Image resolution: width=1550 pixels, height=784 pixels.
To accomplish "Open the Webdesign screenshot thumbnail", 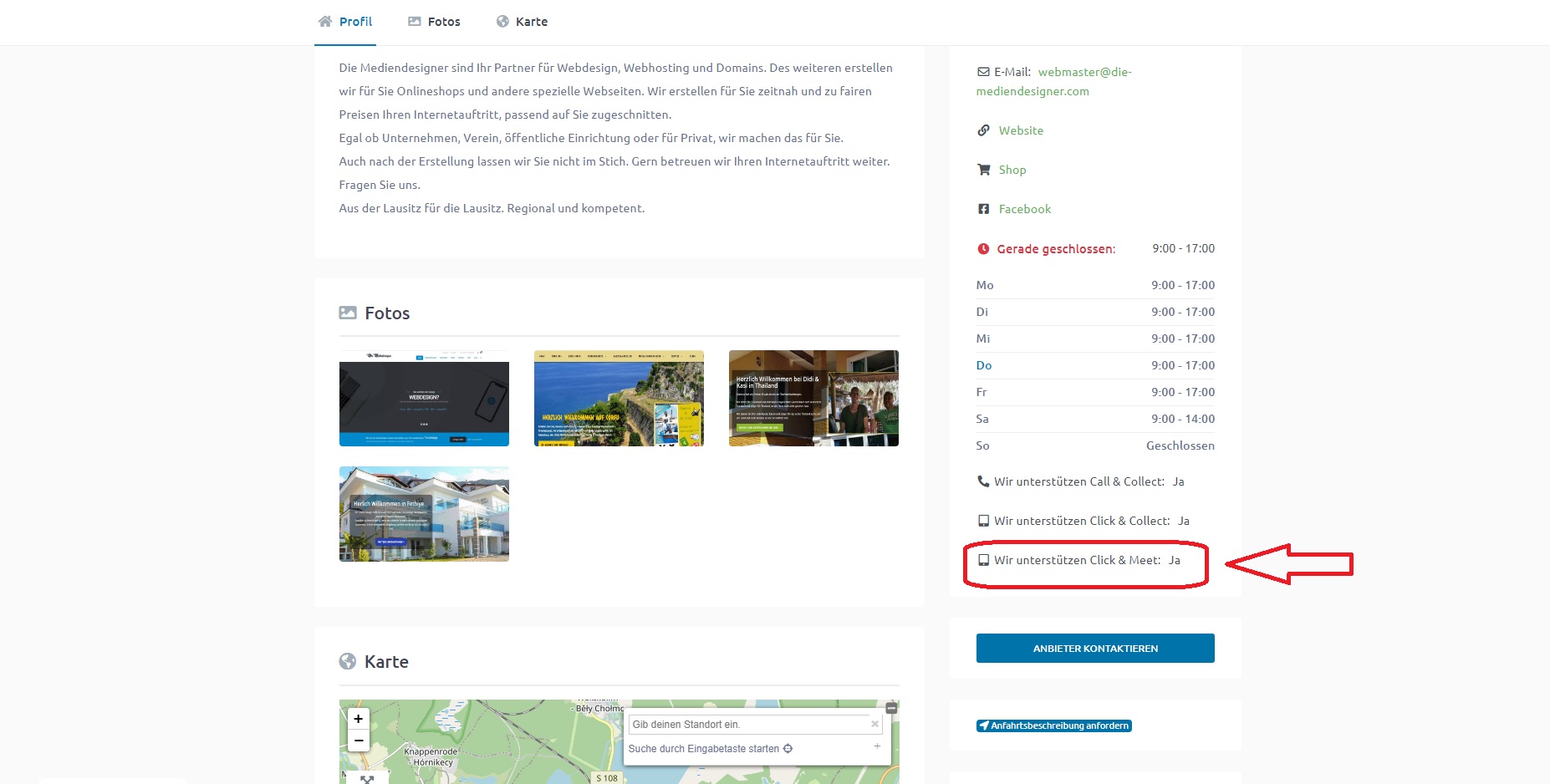I will click(x=424, y=399).
